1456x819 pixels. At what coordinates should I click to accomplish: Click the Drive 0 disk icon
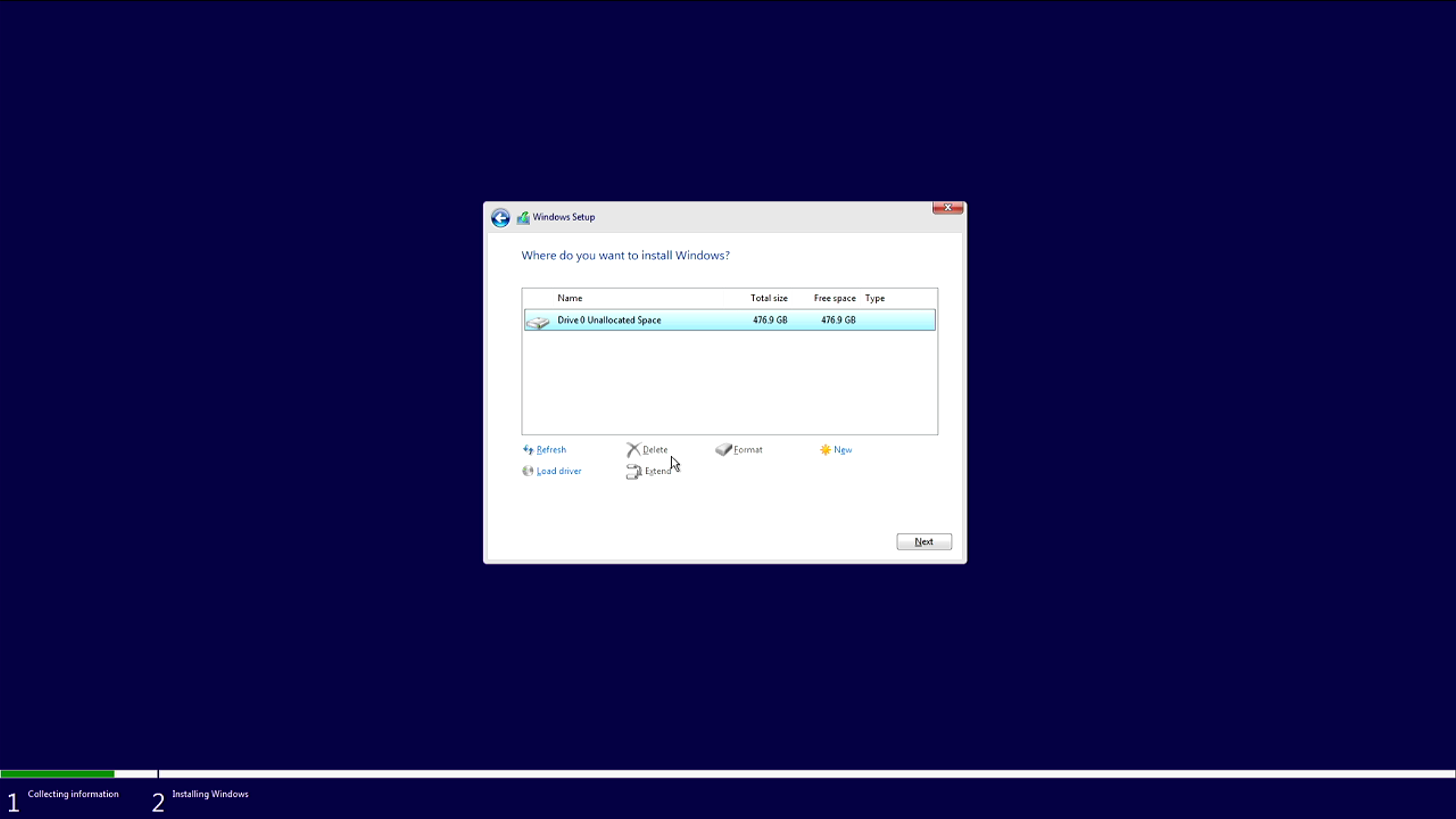(538, 322)
